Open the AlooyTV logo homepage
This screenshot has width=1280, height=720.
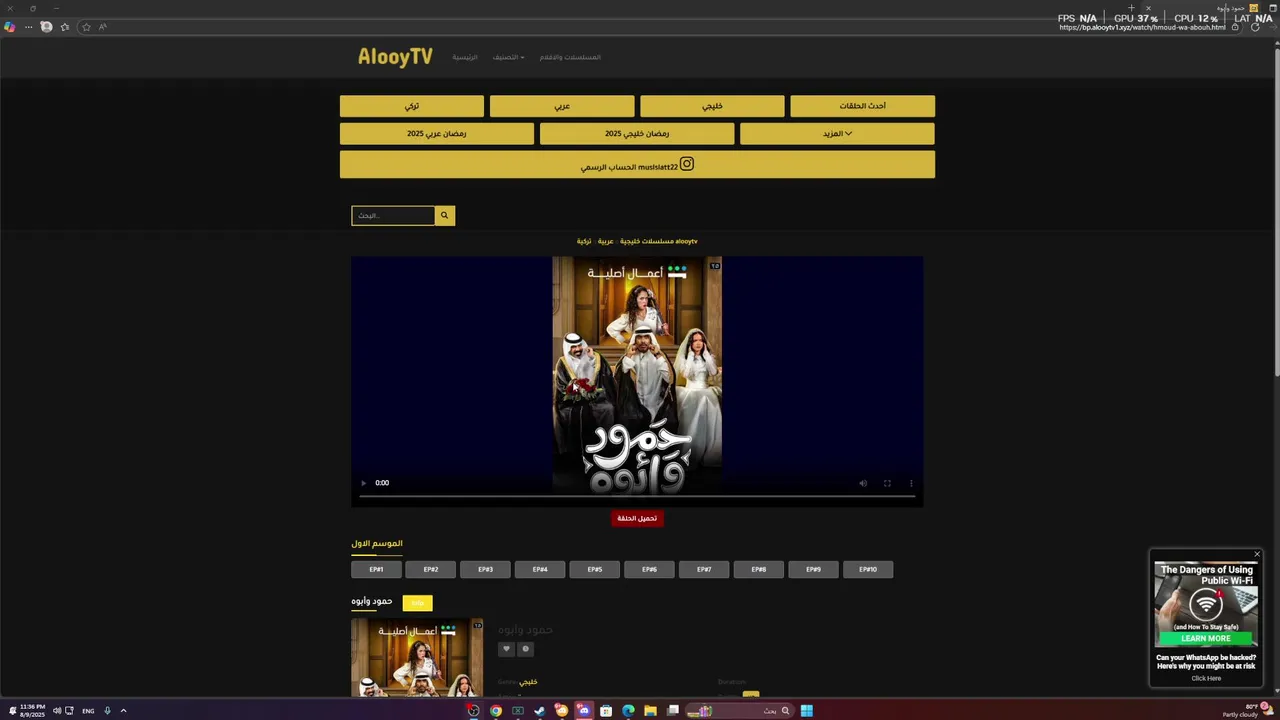tap(395, 57)
